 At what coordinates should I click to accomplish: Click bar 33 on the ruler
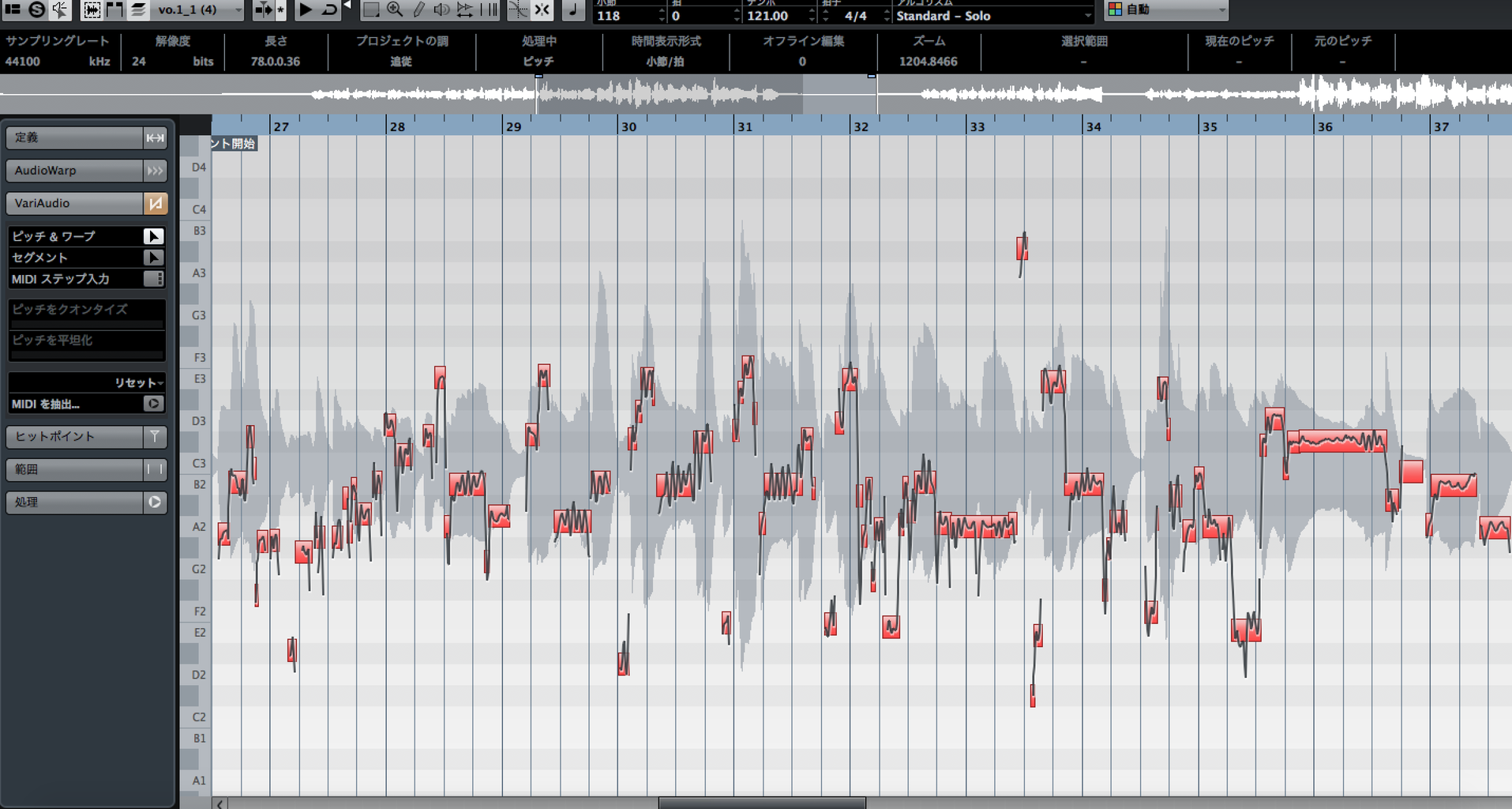point(977,126)
